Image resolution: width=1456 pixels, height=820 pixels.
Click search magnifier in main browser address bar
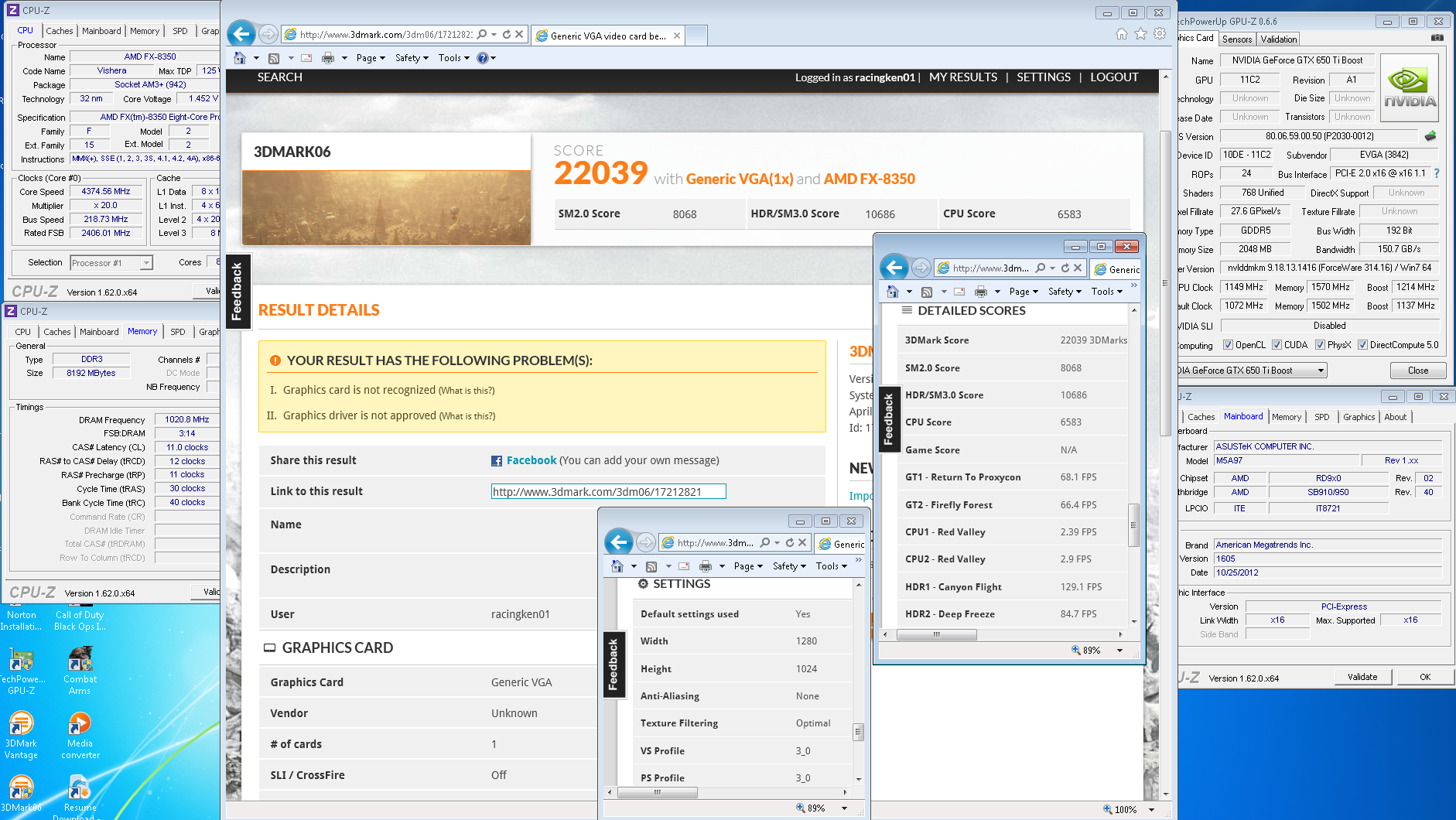(x=482, y=34)
